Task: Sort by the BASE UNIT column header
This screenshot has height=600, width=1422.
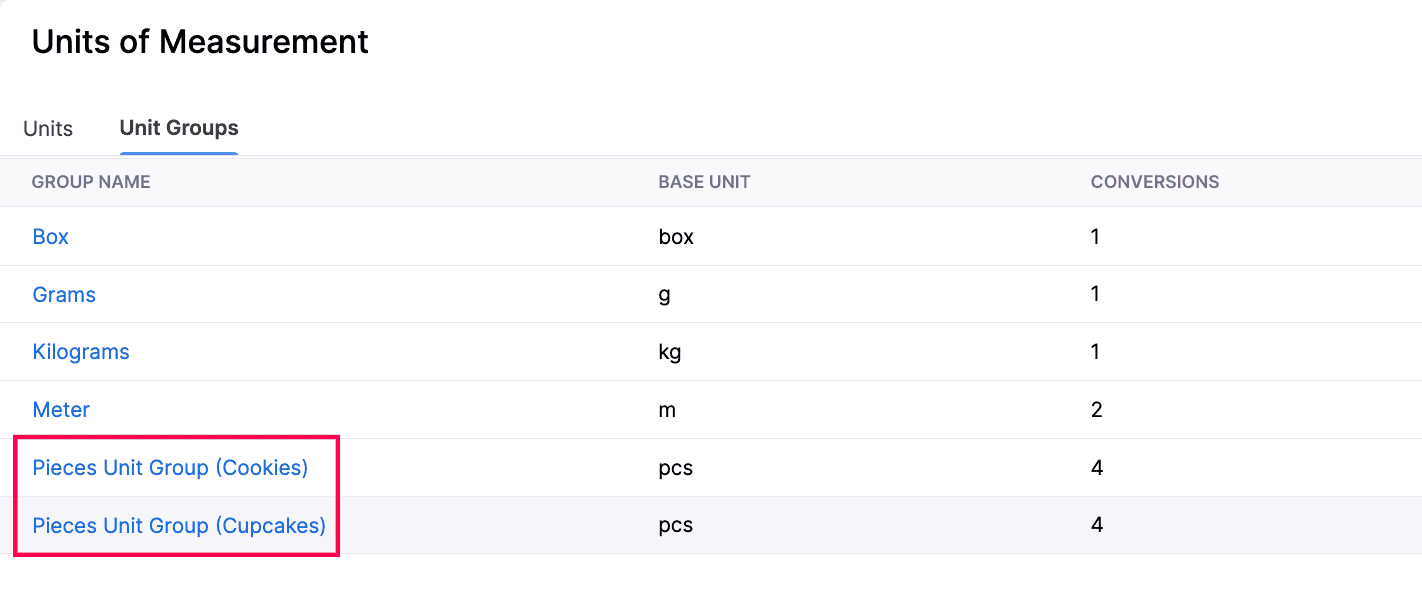Action: 704,181
